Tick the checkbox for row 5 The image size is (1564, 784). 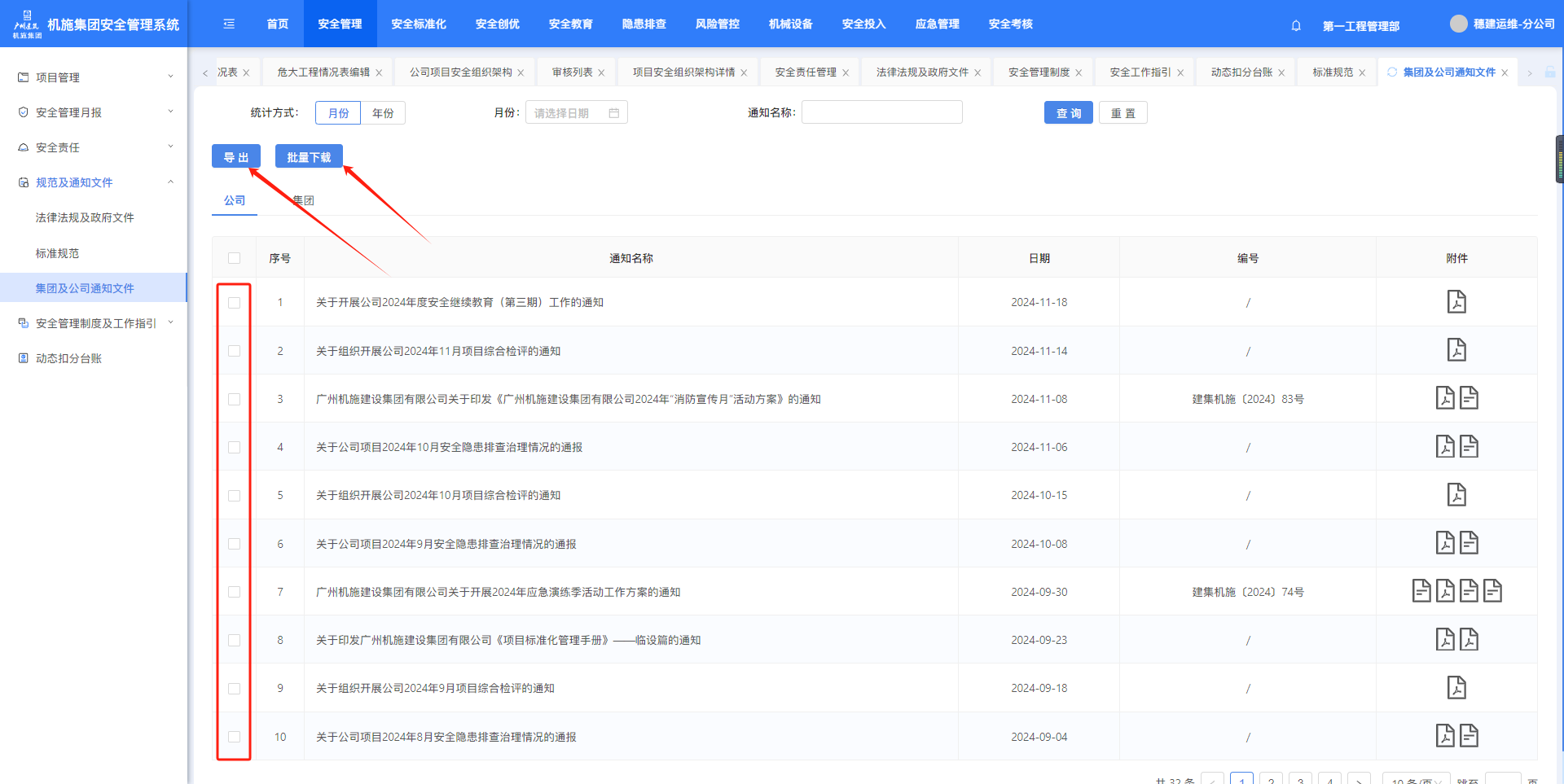pos(235,496)
